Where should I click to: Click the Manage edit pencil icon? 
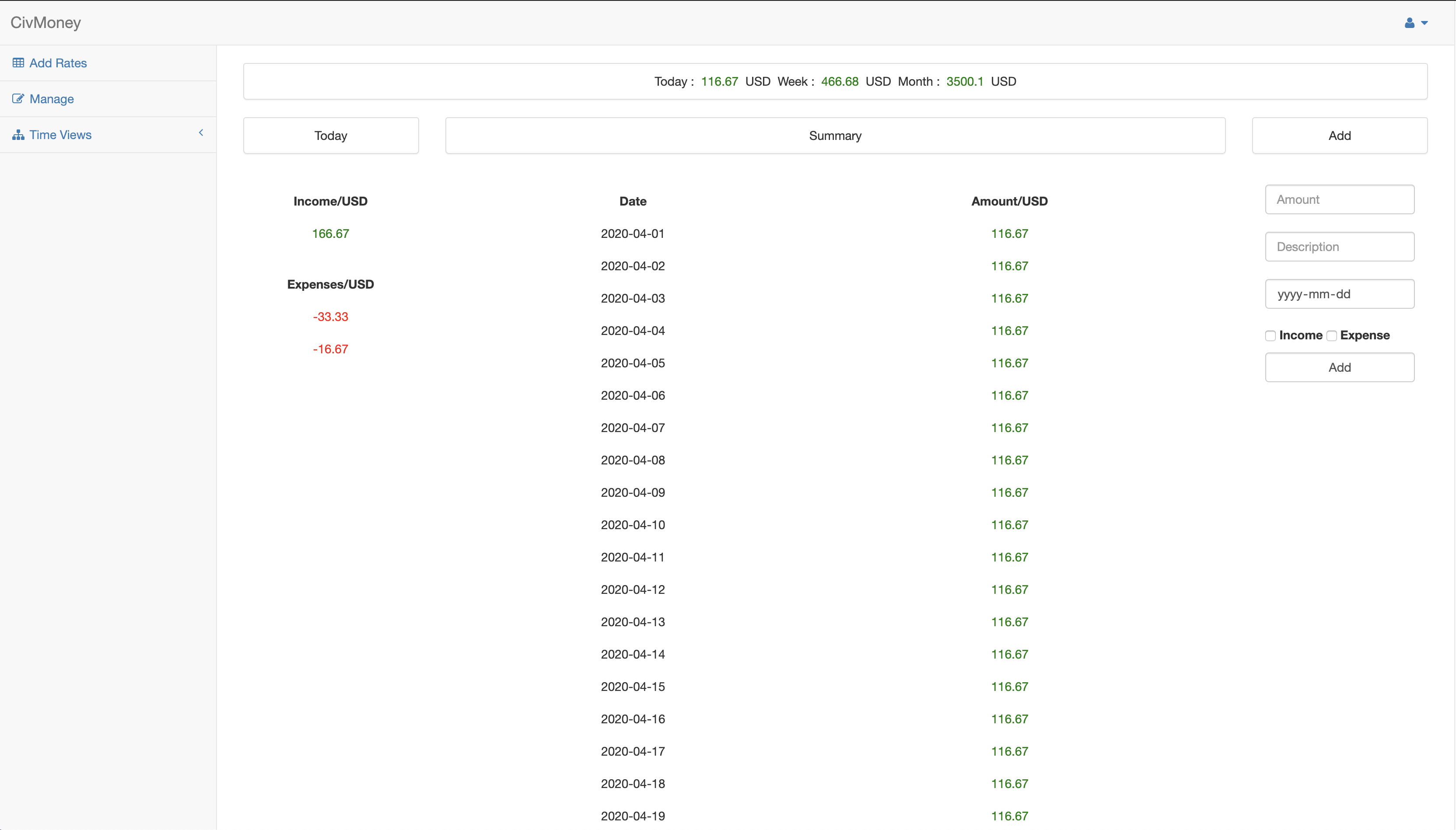click(x=18, y=99)
